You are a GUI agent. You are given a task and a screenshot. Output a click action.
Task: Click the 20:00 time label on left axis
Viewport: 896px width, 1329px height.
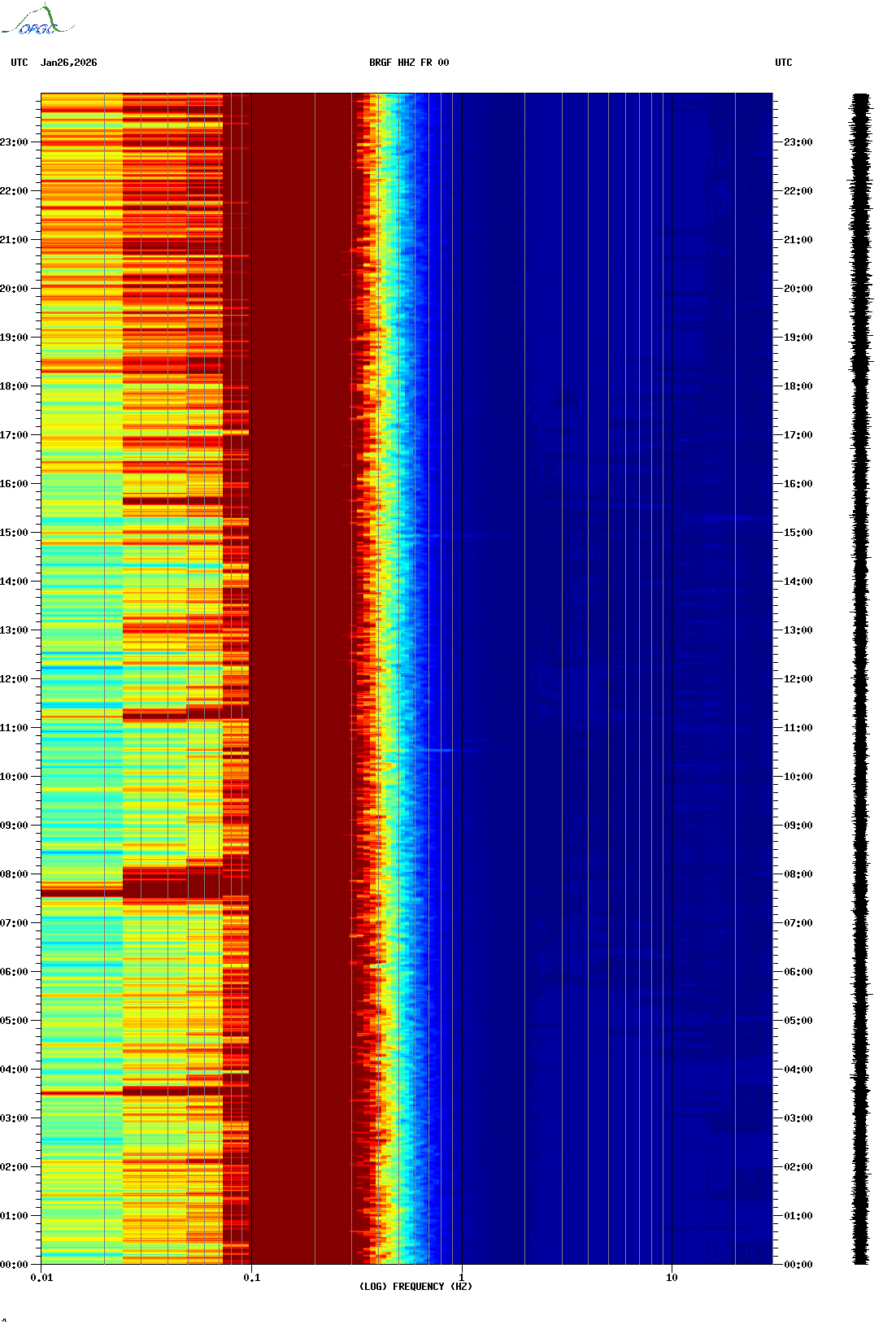pos(14,289)
